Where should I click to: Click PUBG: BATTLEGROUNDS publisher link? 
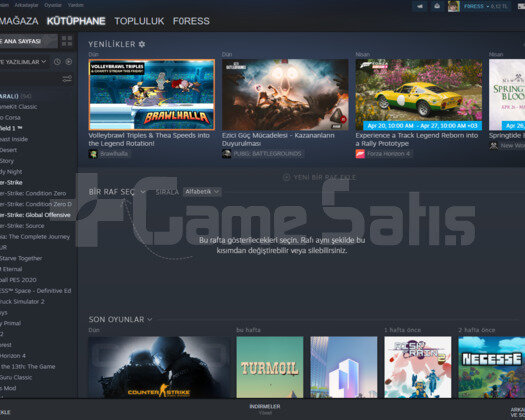click(268, 154)
